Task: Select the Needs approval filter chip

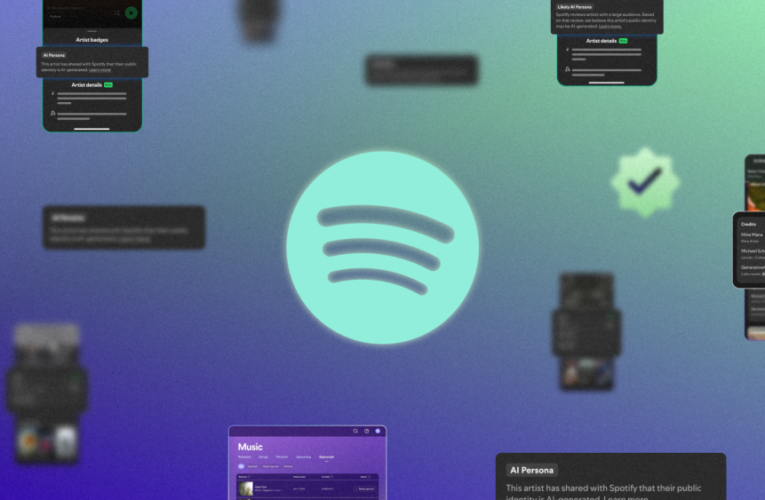Action: (x=271, y=466)
